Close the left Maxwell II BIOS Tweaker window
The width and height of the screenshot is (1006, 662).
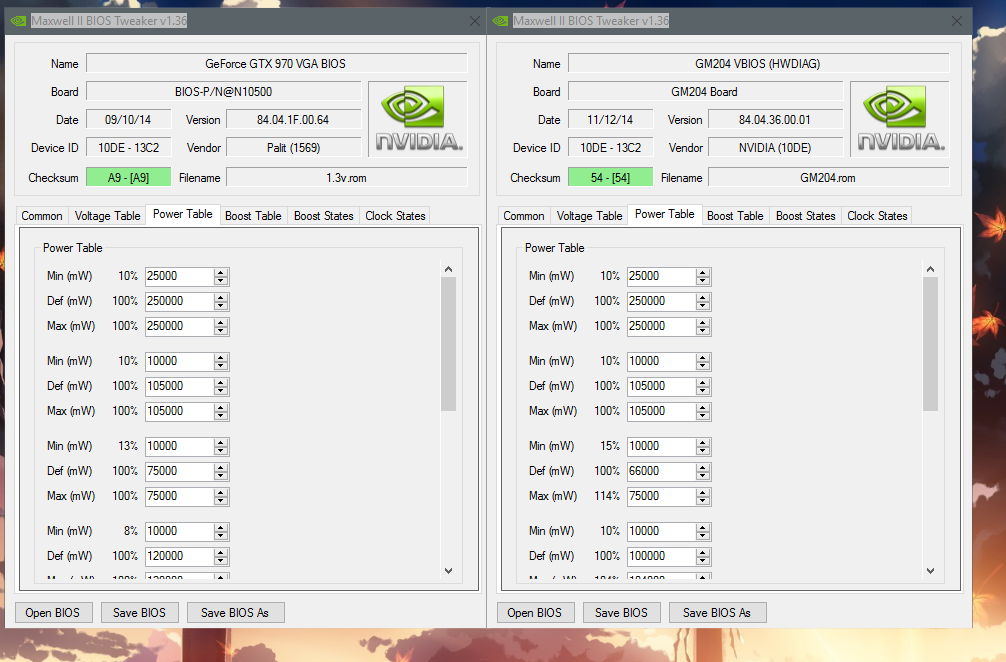475,21
